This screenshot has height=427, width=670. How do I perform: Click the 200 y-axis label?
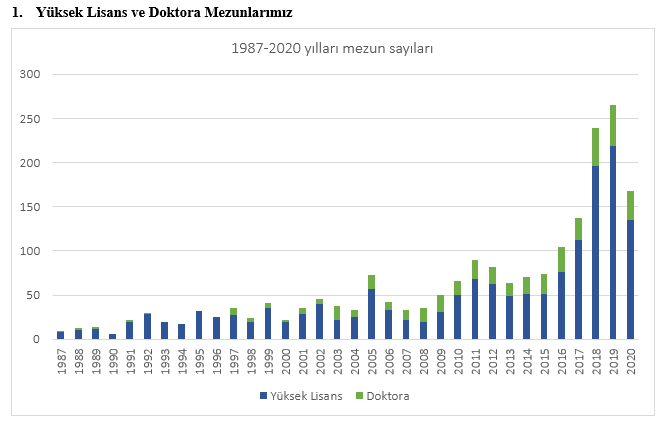click(30, 162)
